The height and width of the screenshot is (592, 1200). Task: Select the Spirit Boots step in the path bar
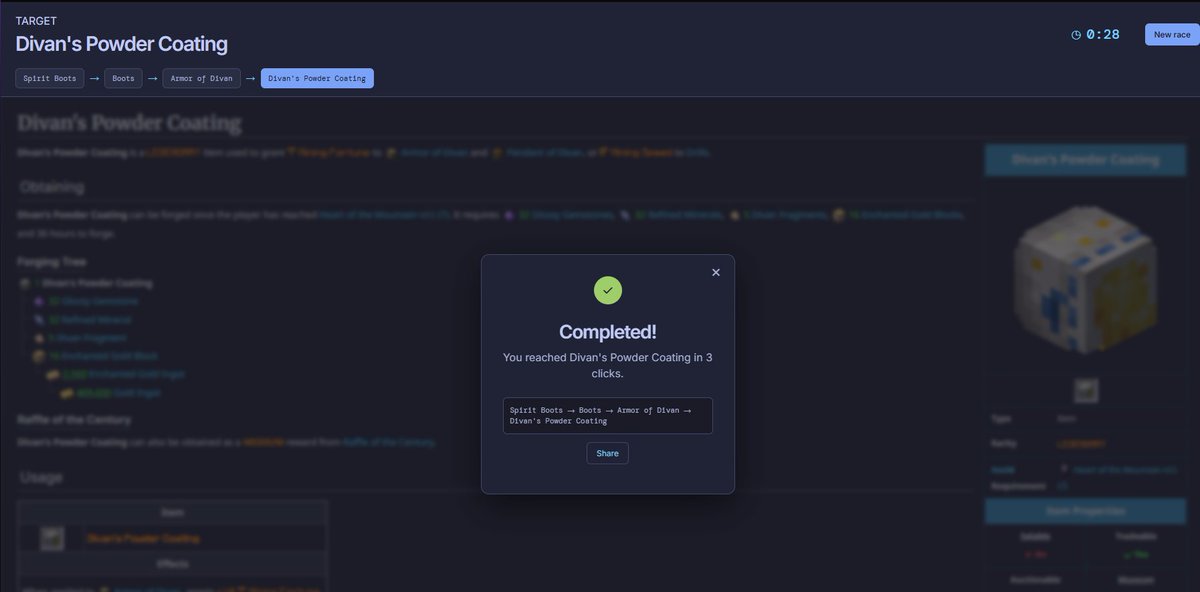coord(50,78)
